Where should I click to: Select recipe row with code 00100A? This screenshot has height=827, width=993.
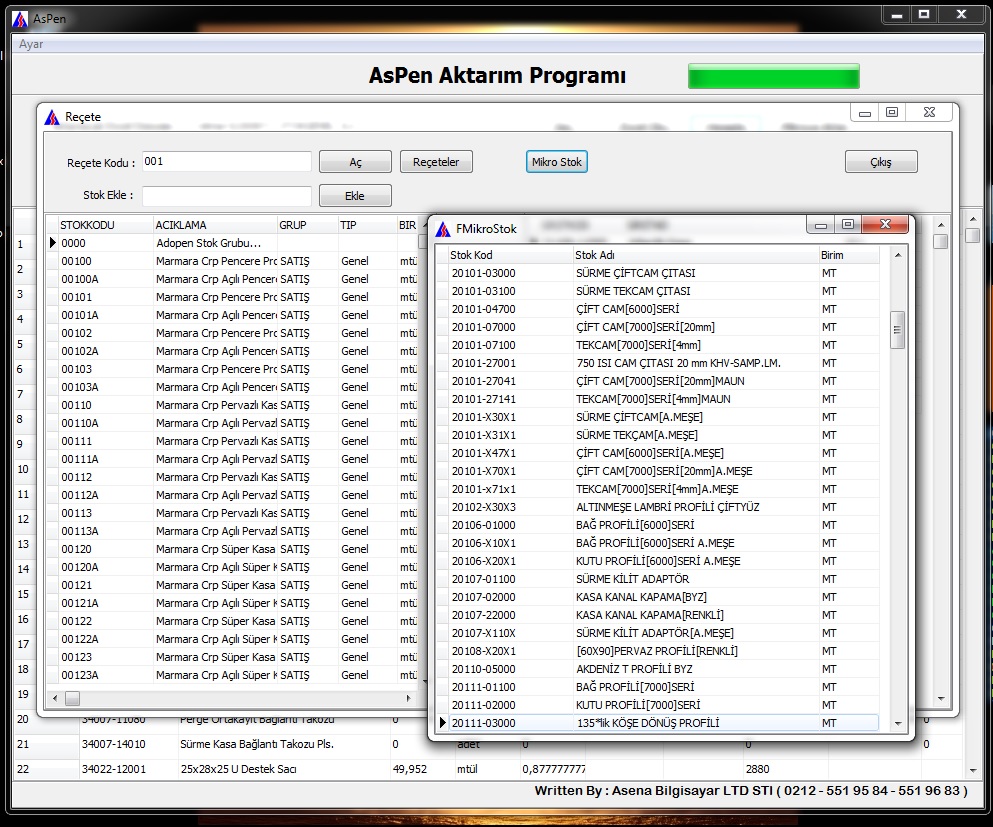click(x=233, y=279)
